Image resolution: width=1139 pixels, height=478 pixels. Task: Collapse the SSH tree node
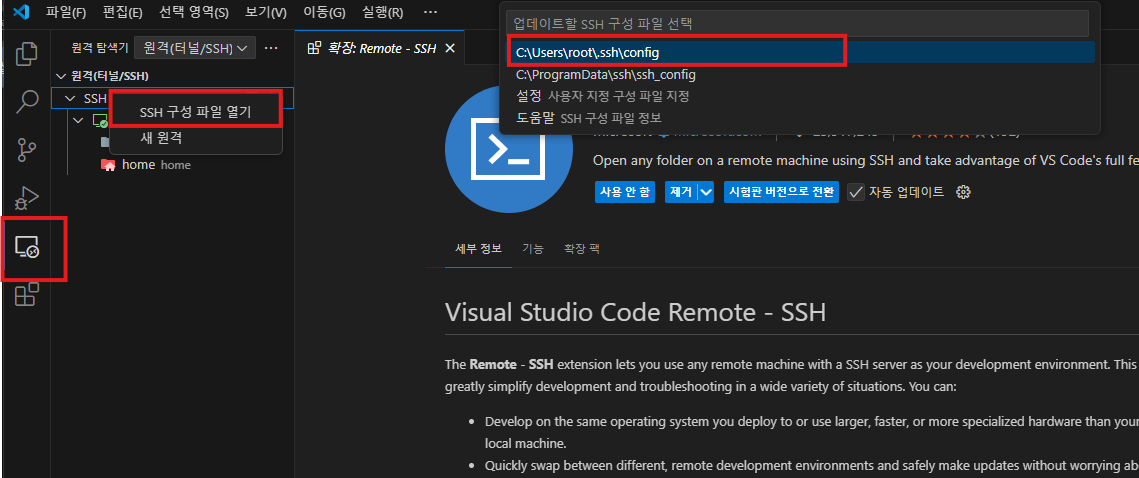pyautogui.click(x=70, y=98)
